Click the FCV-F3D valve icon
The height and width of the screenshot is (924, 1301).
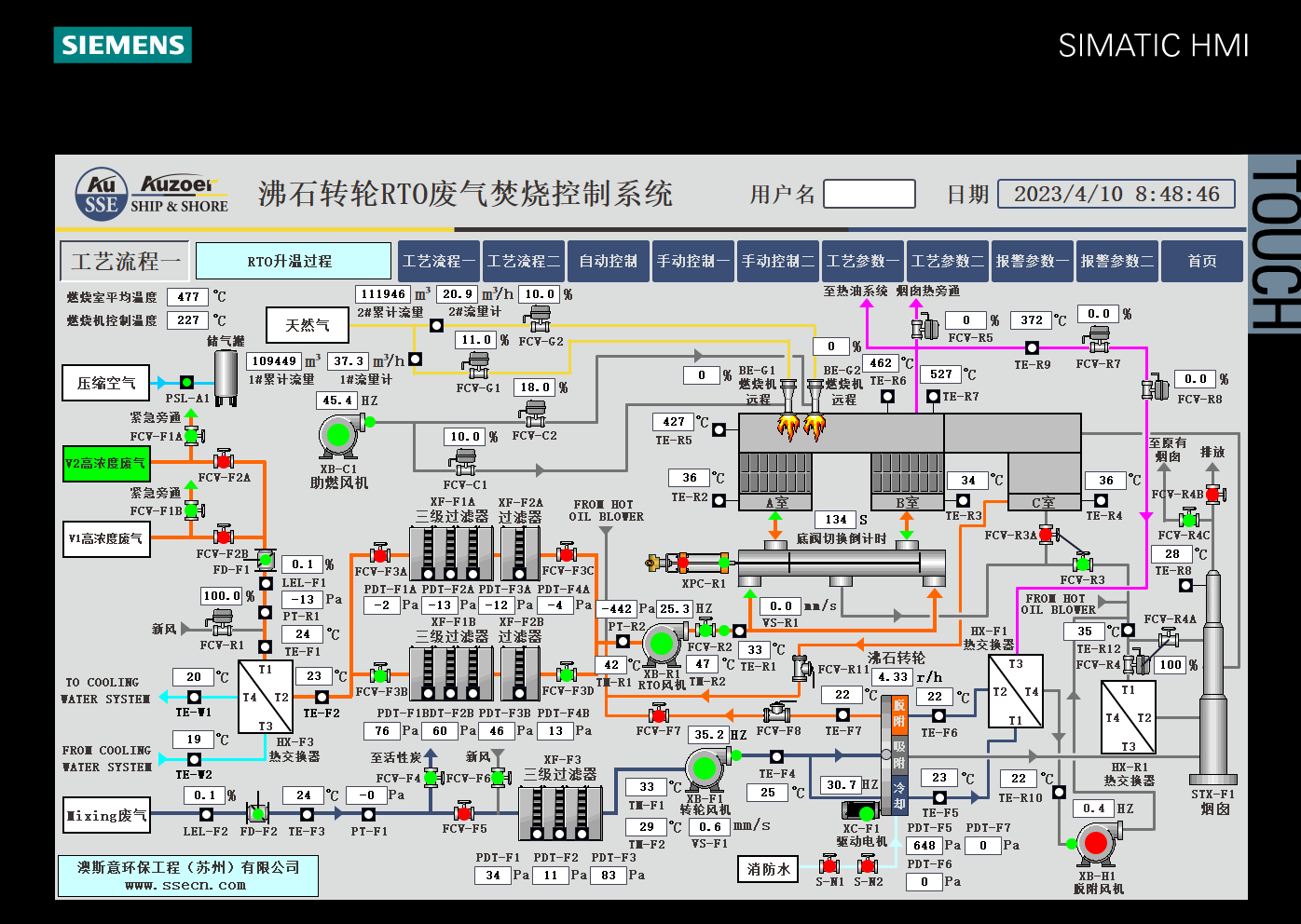pos(567,672)
